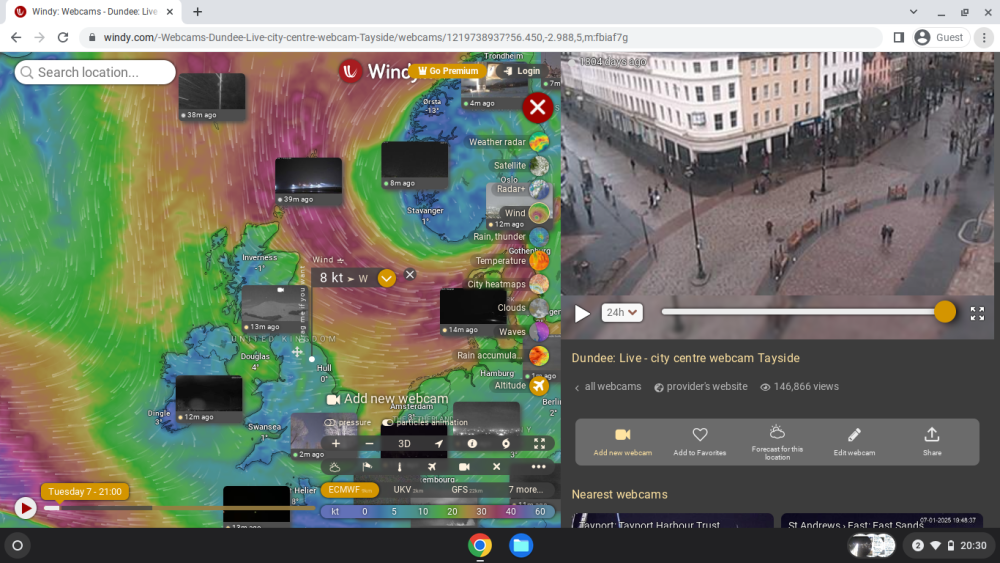Close the layers menu with red X

[538, 108]
